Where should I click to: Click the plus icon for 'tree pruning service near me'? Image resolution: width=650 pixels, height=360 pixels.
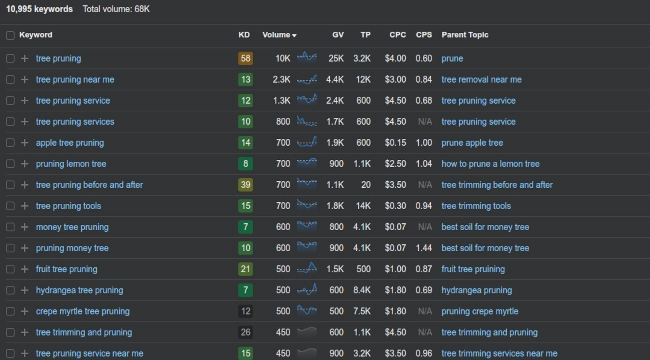[24, 353]
